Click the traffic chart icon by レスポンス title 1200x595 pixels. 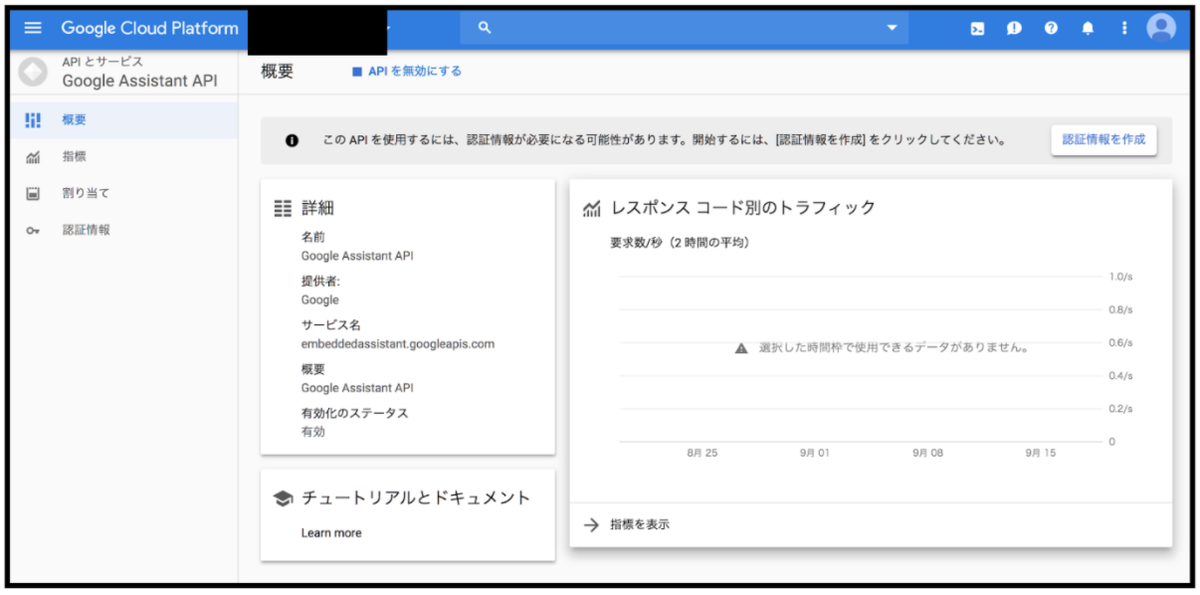(592, 208)
